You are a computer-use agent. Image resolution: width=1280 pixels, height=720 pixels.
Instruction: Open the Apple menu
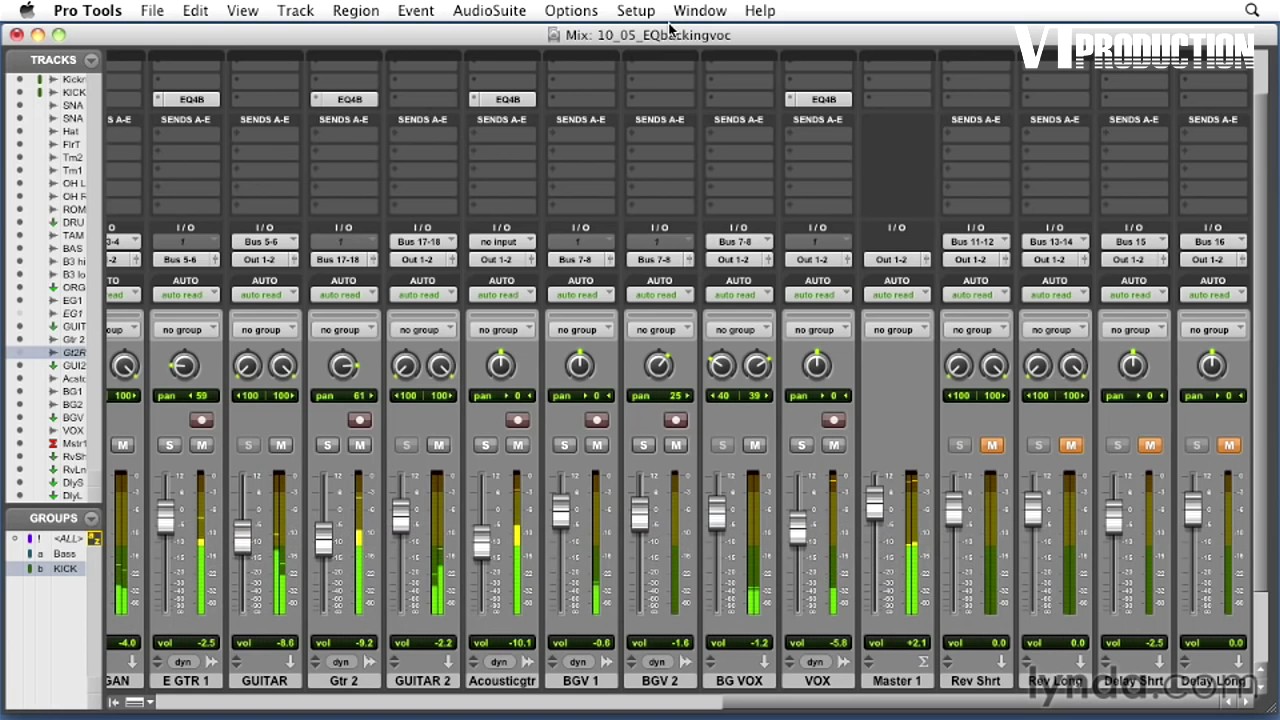click(27, 10)
